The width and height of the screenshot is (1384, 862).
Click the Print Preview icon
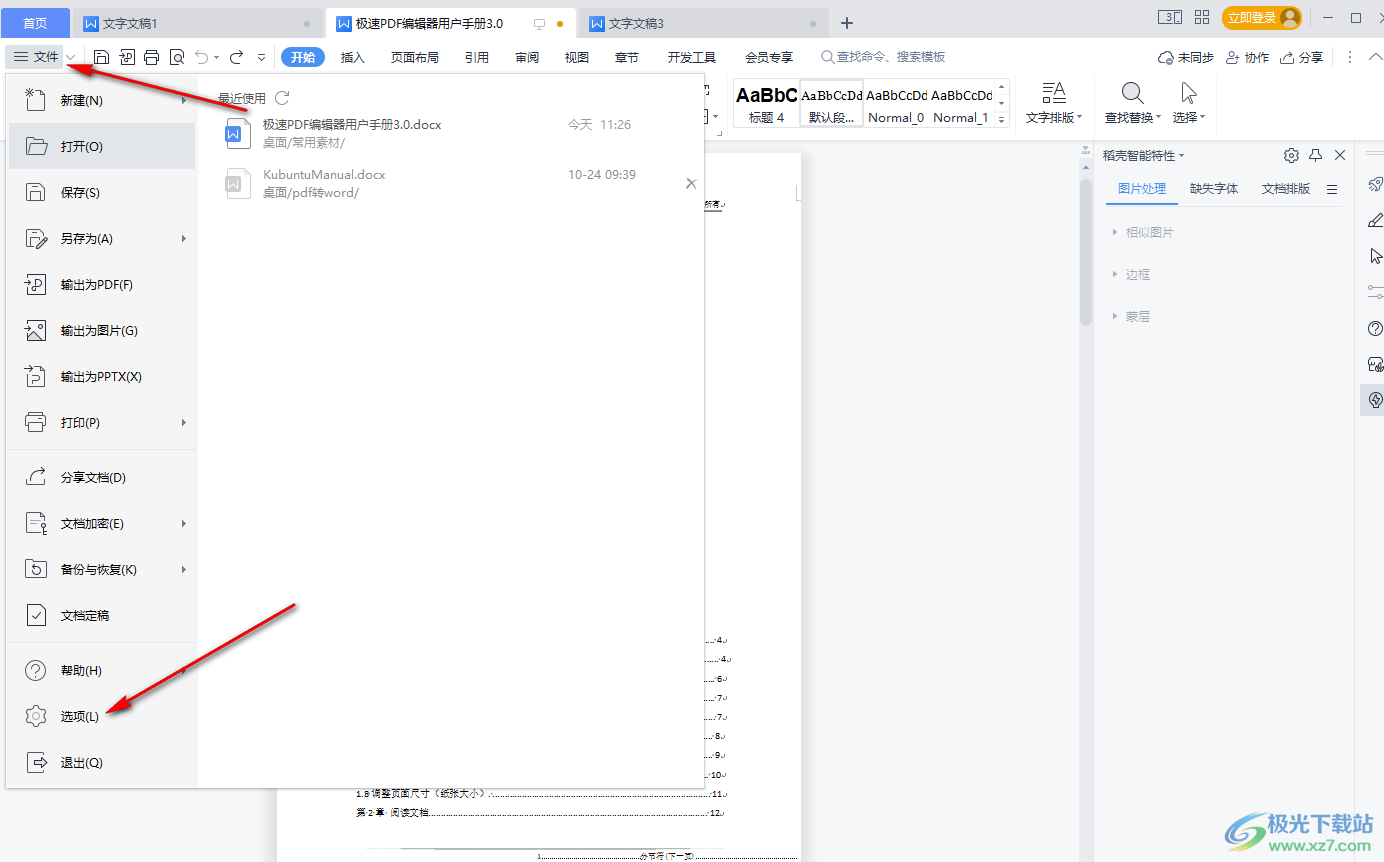(x=177, y=57)
